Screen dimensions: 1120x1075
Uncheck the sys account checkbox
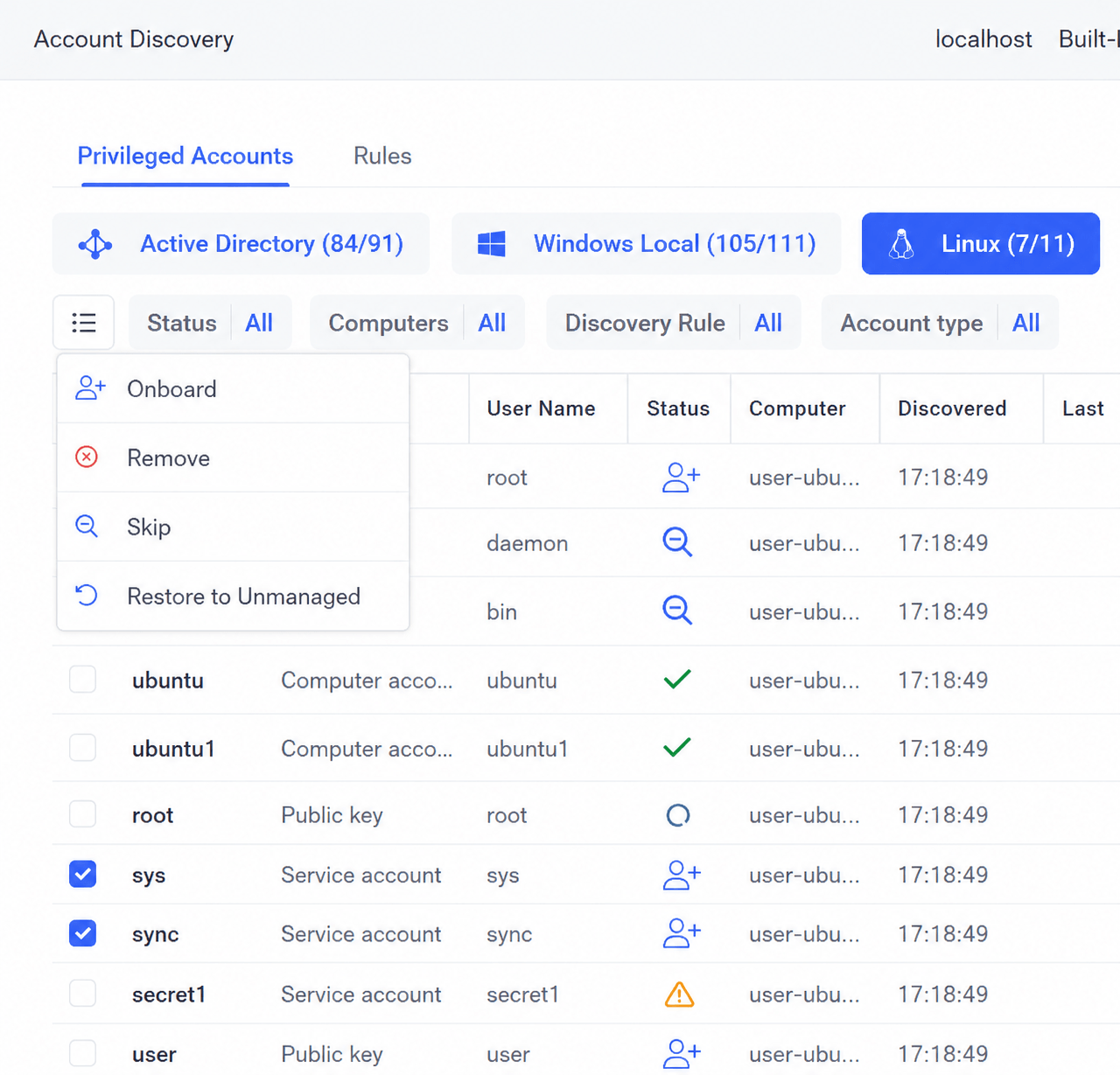click(x=83, y=874)
